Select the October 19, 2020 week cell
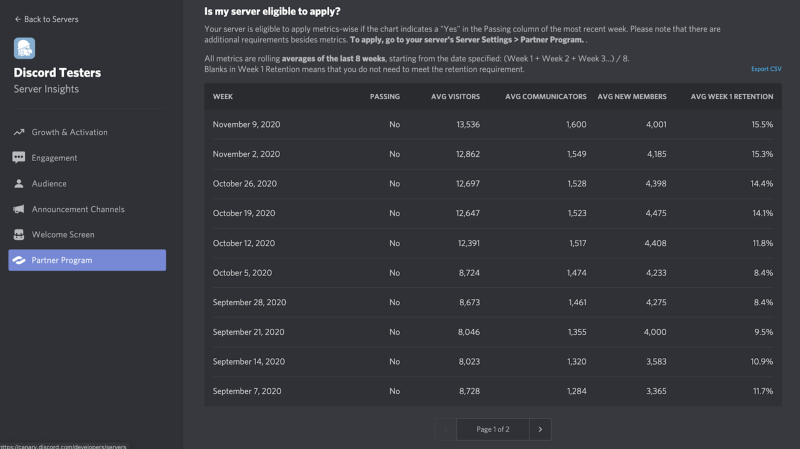800x449 pixels. coord(244,213)
